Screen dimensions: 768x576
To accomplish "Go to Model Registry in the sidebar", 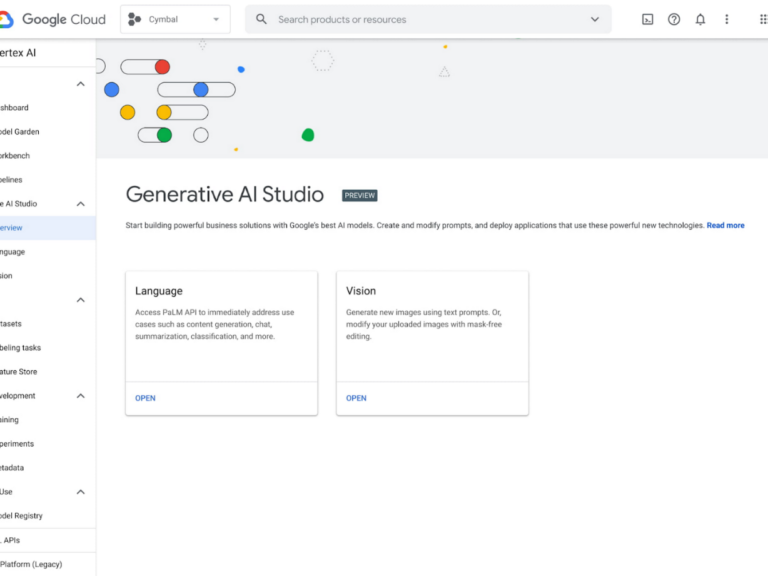I will pos(20,516).
